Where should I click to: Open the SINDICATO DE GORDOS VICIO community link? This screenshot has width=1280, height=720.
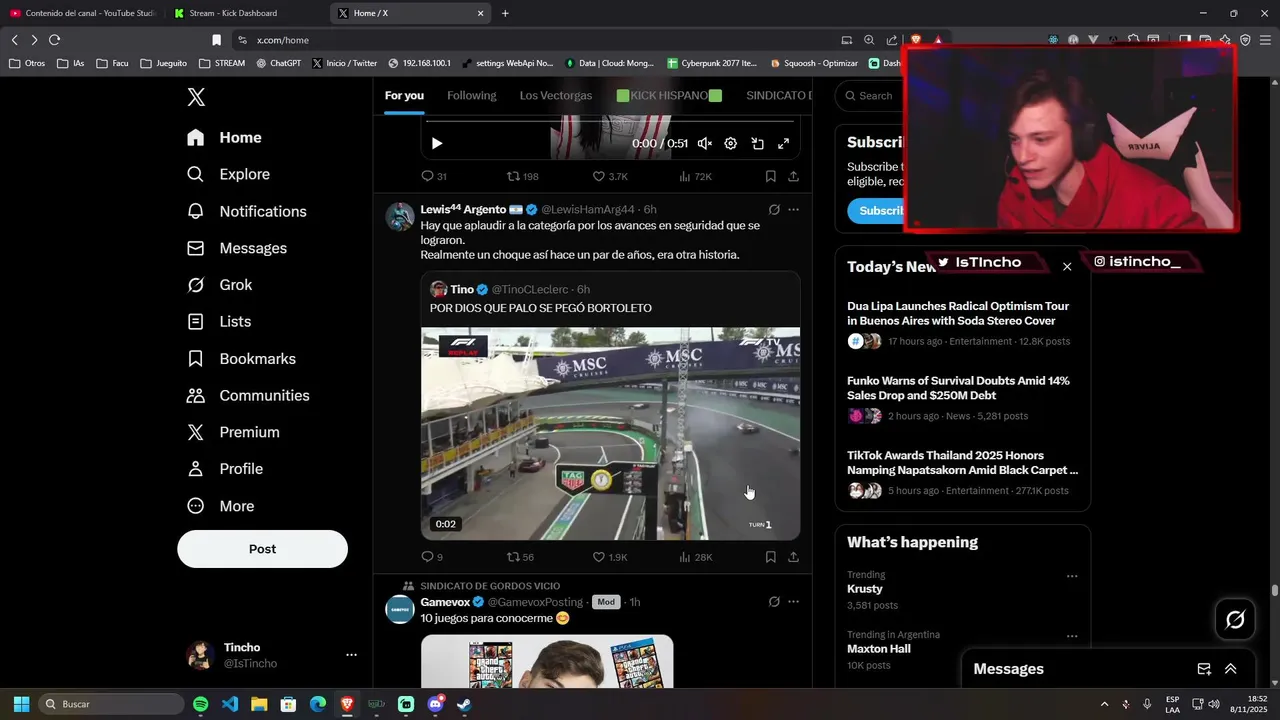490,586
